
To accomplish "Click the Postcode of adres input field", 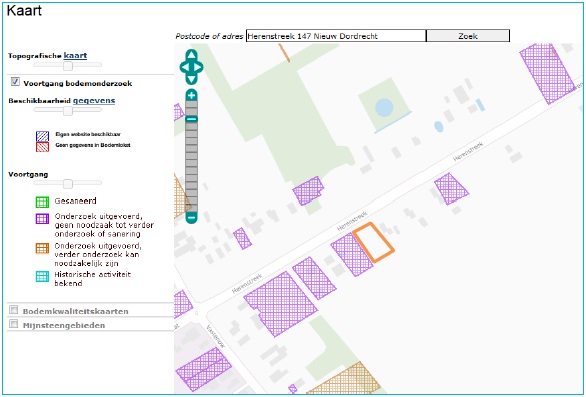I will click(x=336, y=36).
